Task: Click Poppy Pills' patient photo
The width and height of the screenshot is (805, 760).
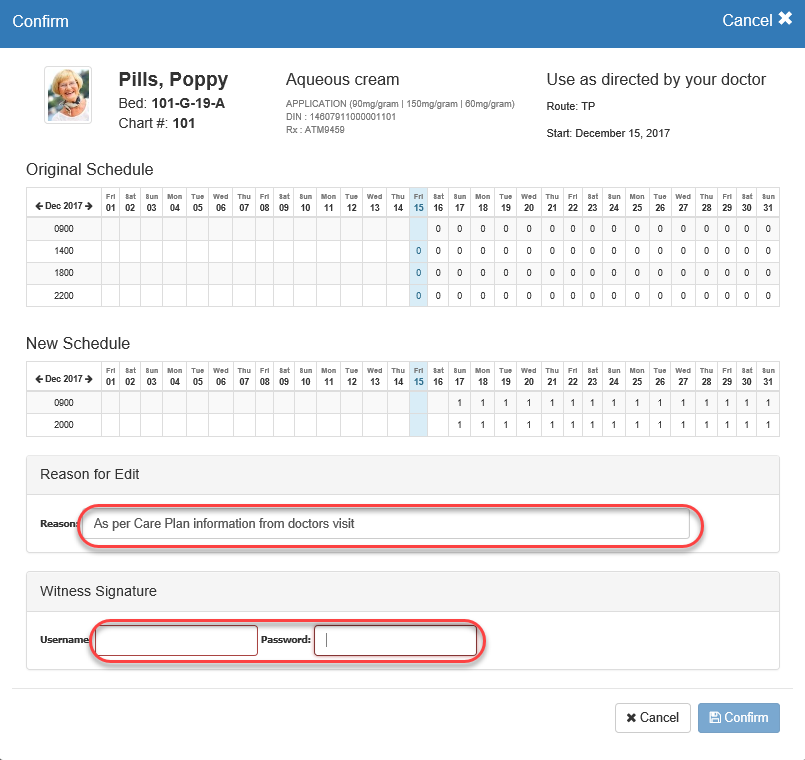Action: 68,95
